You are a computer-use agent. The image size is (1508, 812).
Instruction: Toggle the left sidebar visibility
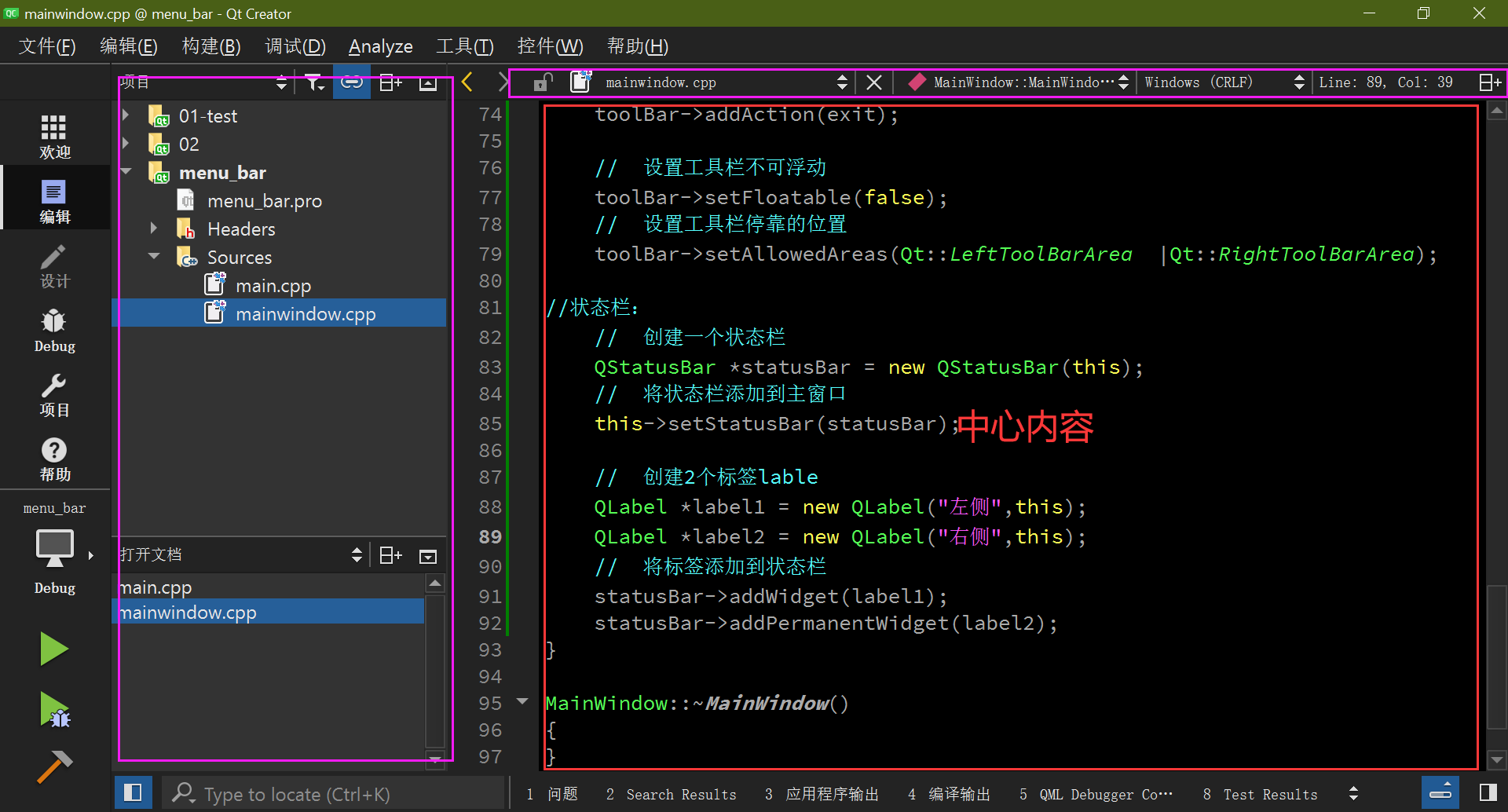[133, 792]
